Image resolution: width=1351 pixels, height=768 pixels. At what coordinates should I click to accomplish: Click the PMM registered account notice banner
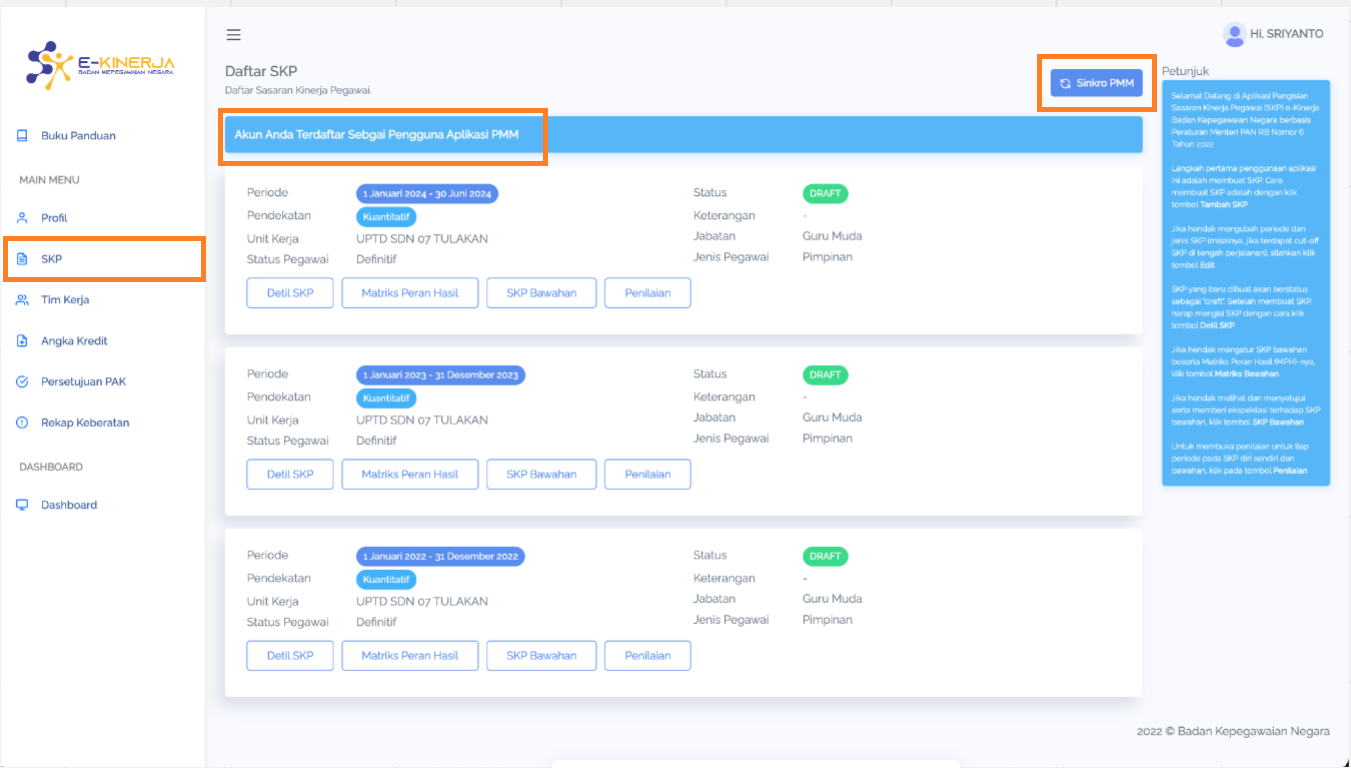(x=683, y=134)
